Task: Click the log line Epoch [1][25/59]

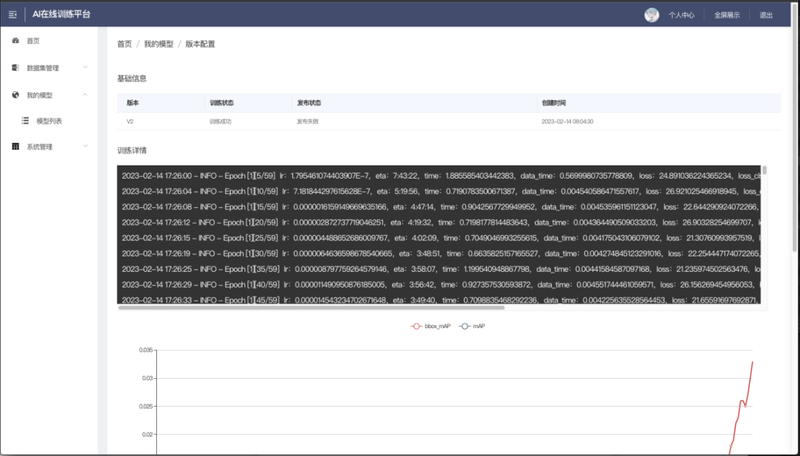Action: tap(441, 238)
